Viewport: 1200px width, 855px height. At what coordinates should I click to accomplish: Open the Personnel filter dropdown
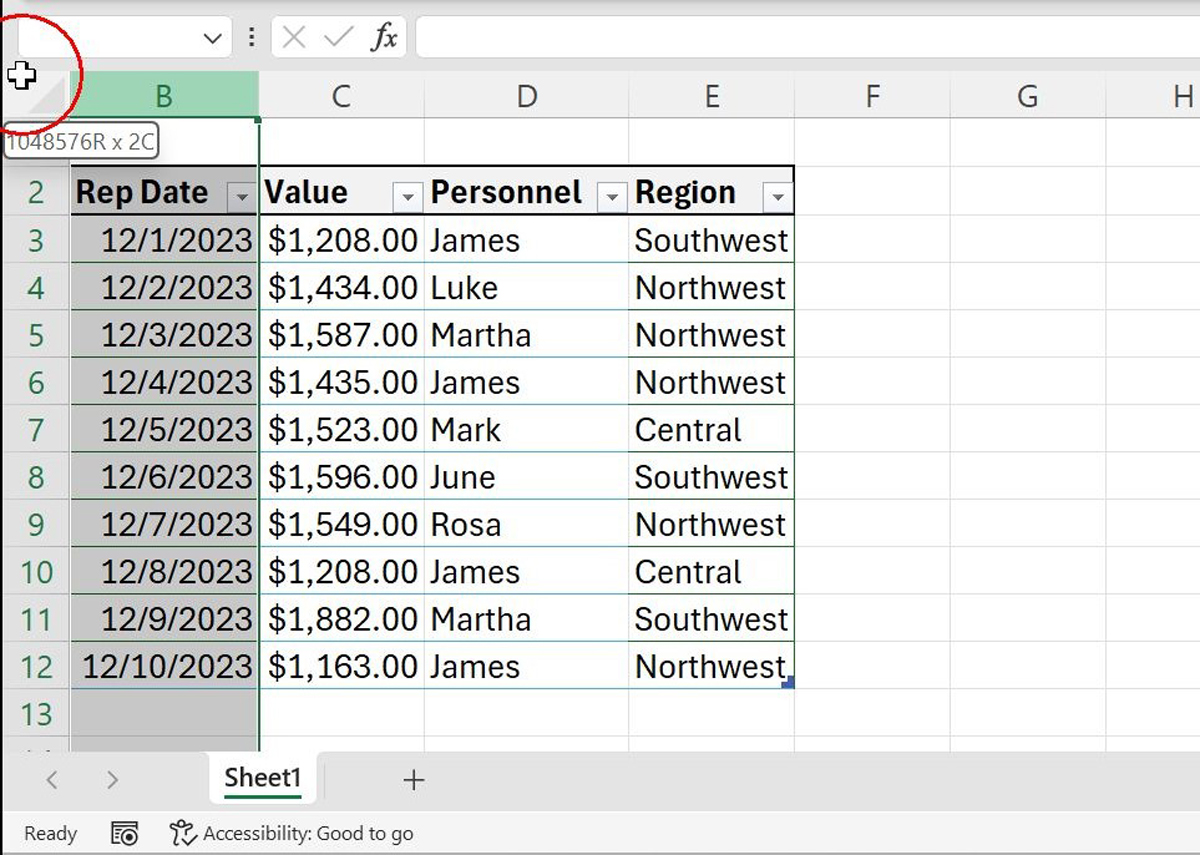pos(611,196)
